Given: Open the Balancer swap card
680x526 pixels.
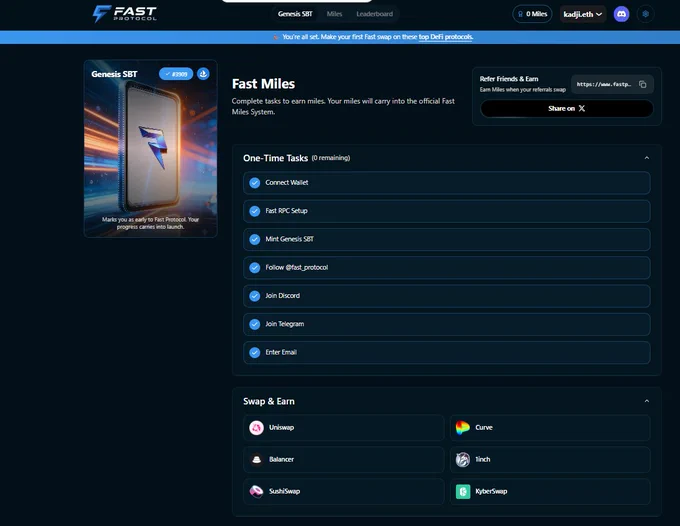Looking at the screenshot, I should tap(344, 459).
